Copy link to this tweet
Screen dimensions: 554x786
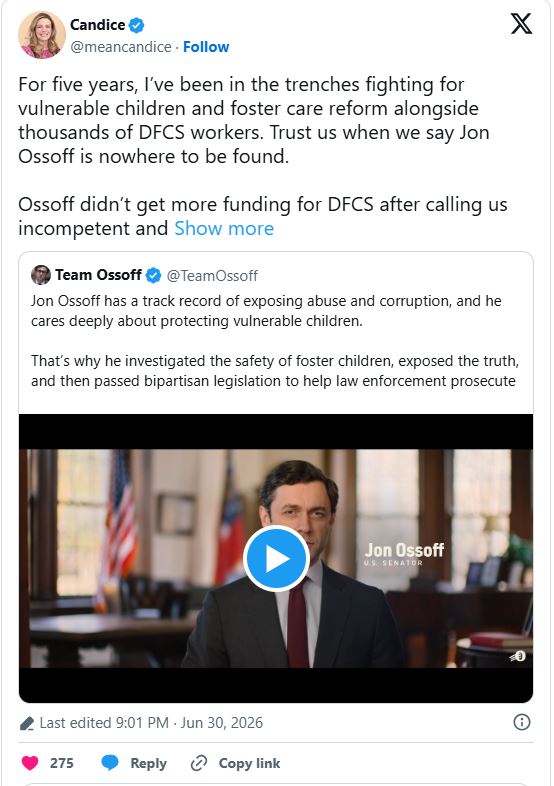click(235, 763)
